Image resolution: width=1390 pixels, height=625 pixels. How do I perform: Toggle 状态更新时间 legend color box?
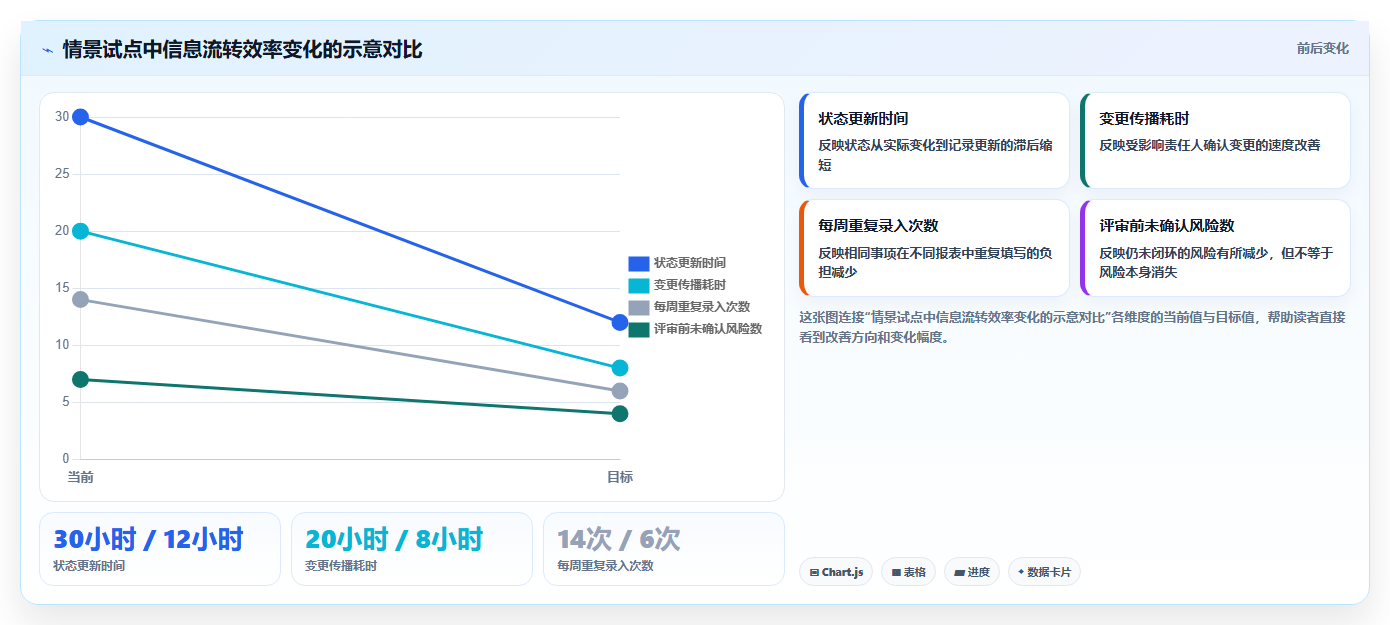point(639,264)
